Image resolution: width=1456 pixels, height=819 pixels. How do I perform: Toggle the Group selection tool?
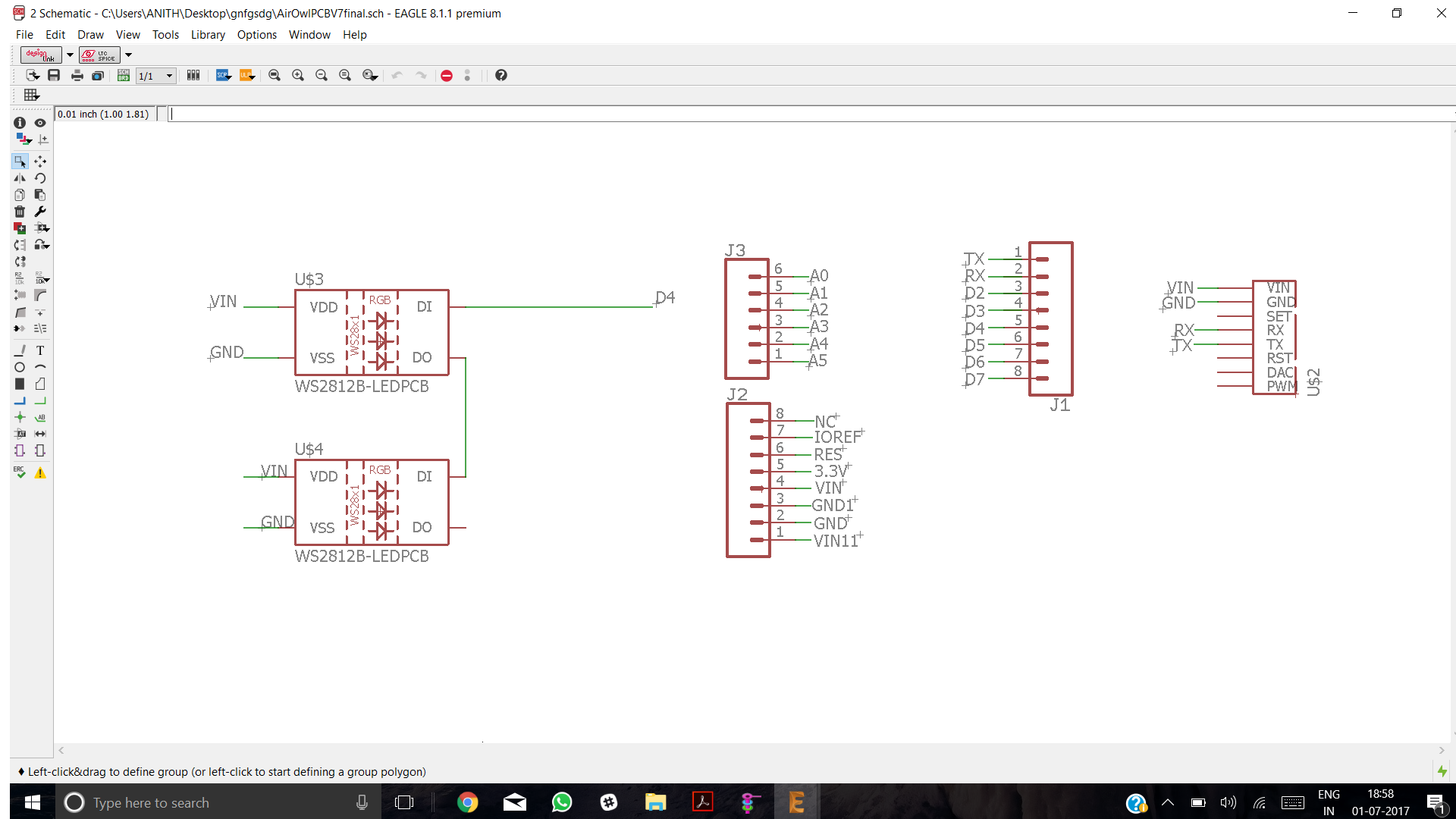coord(20,162)
